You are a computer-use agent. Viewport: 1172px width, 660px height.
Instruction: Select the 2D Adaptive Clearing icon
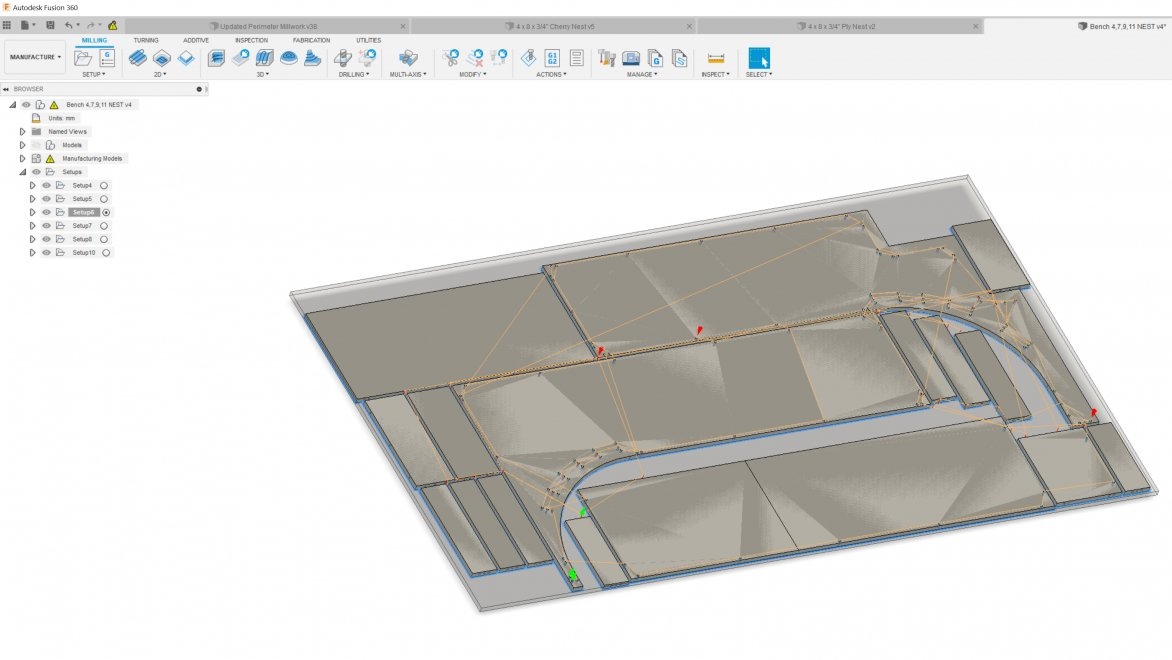pos(138,58)
